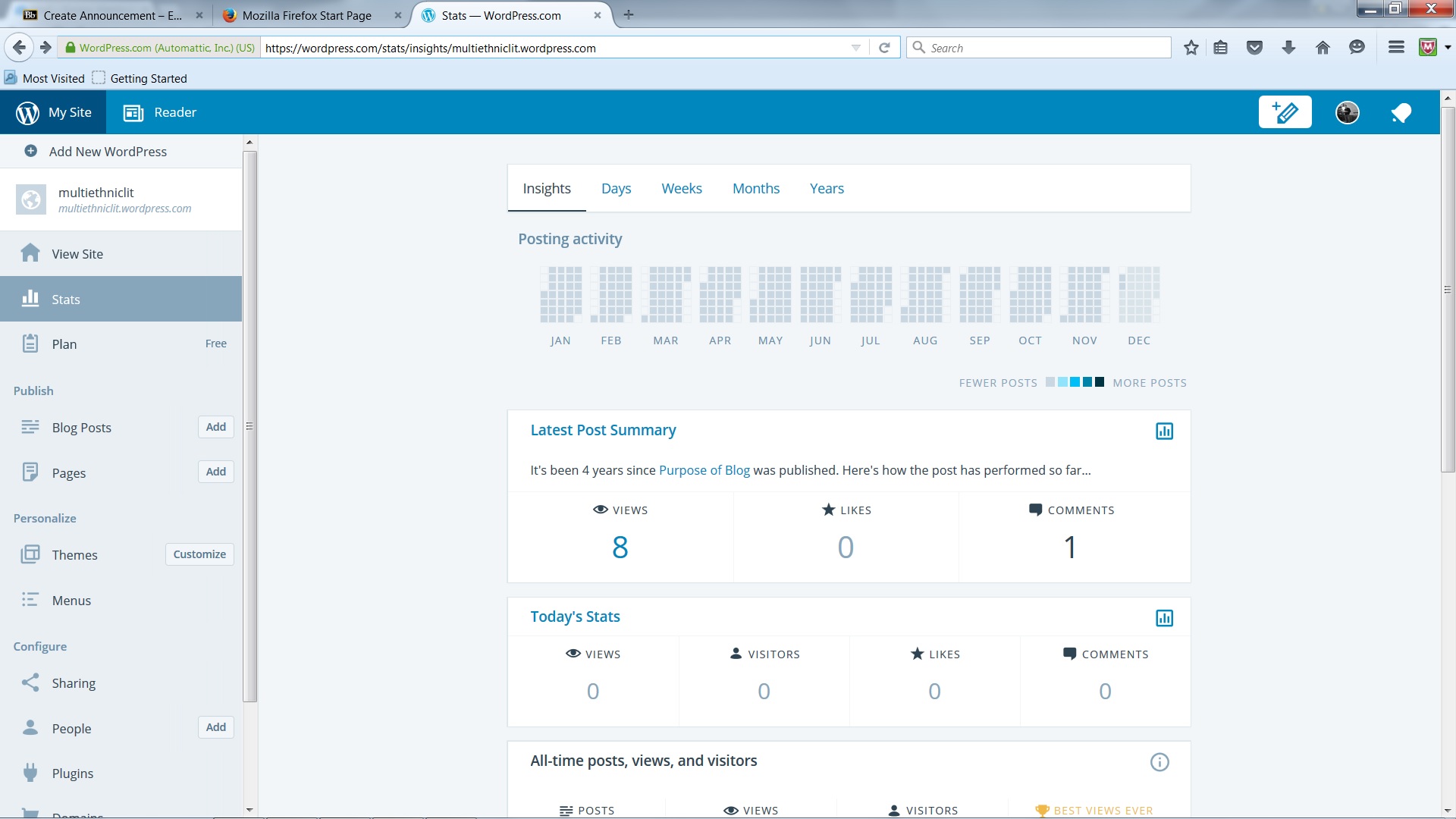Click Add button next to Blog Posts
The width and height of the screenshot is (1456, 819).
coord(216,427)
